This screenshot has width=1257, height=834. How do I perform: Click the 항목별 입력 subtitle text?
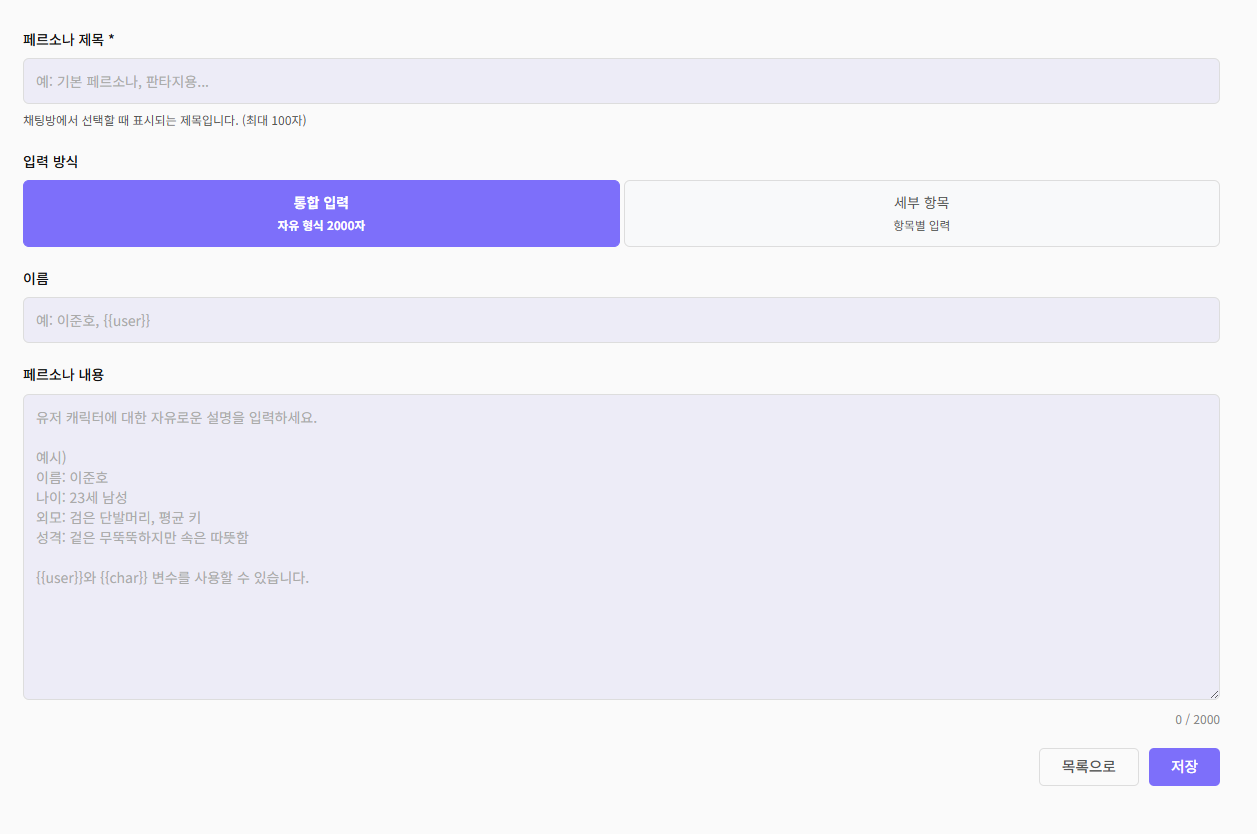pos(921,226)
